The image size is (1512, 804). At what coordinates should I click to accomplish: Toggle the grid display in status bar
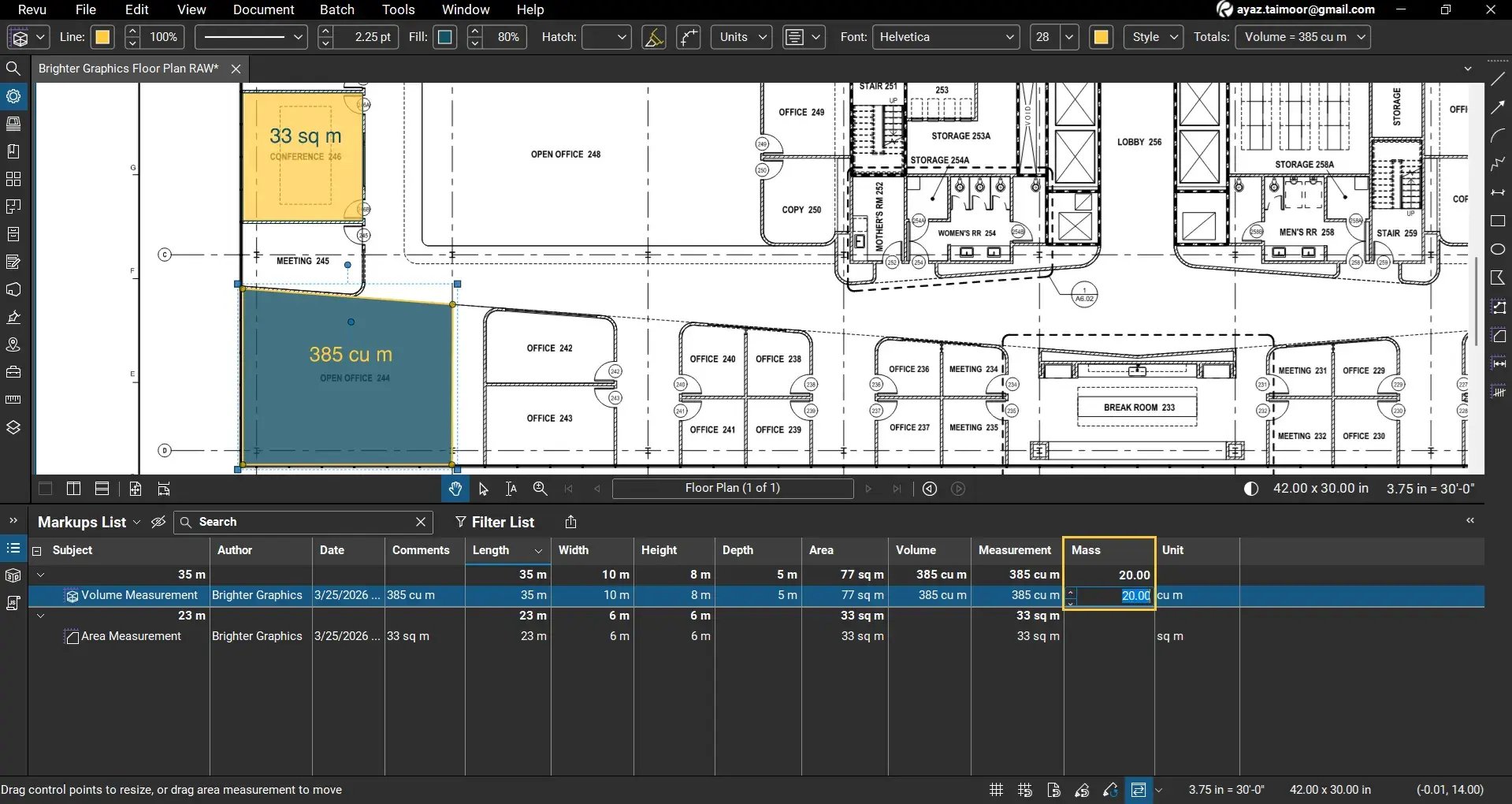click(x=995, y=789)
